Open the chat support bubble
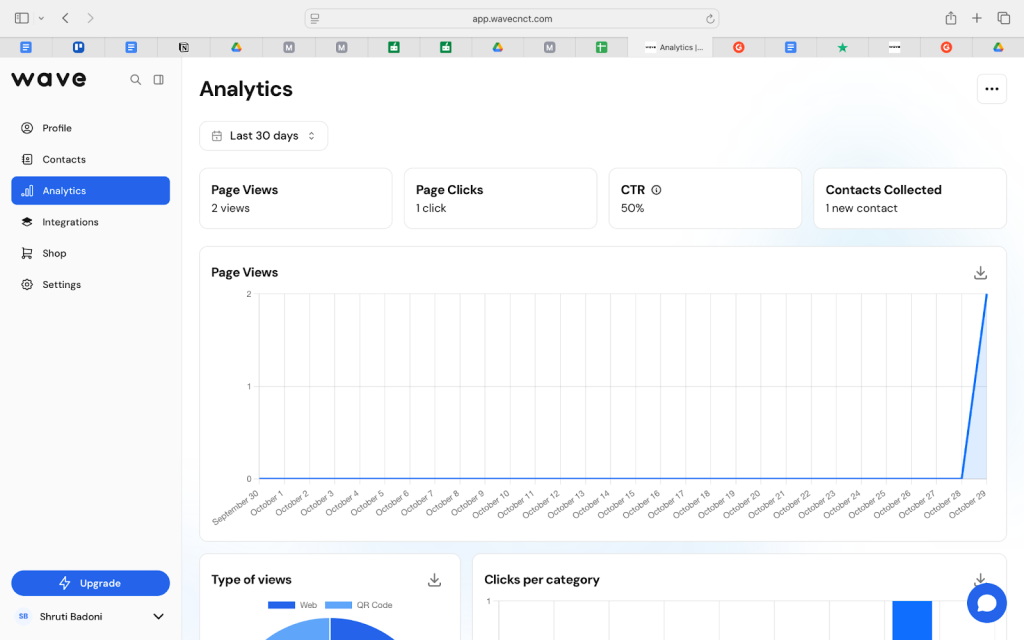Screen dimensions: 1024x640 [x=986, y=603]
